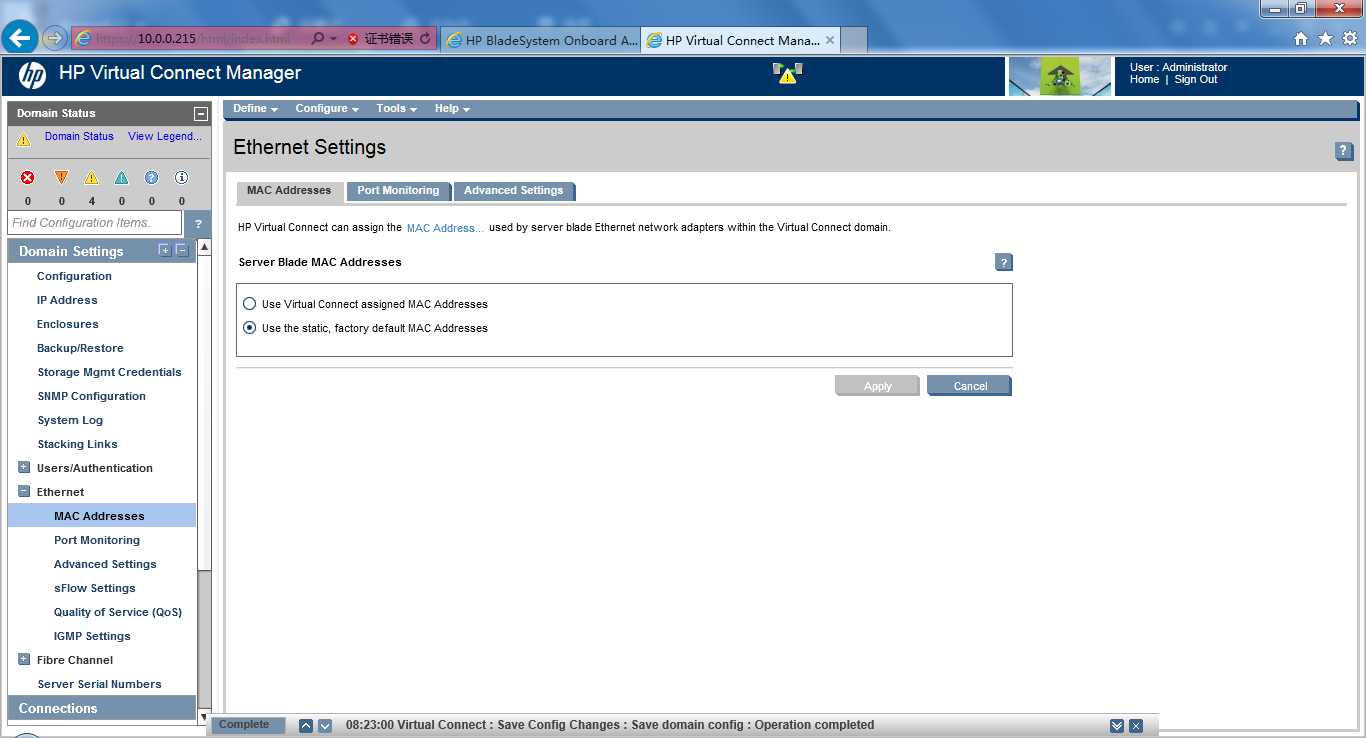
Task: Open Stacking Links tree item
Action: pos(78,444)
